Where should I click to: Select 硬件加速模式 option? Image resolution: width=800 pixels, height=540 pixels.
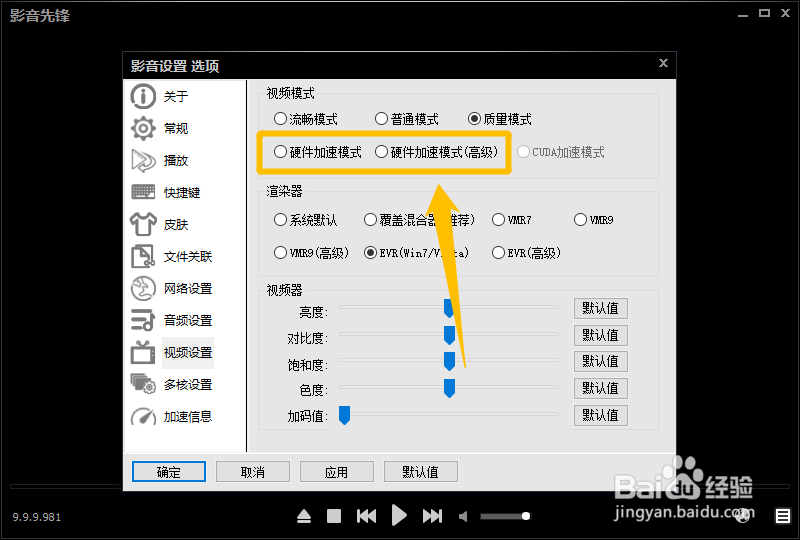point(317,152)
